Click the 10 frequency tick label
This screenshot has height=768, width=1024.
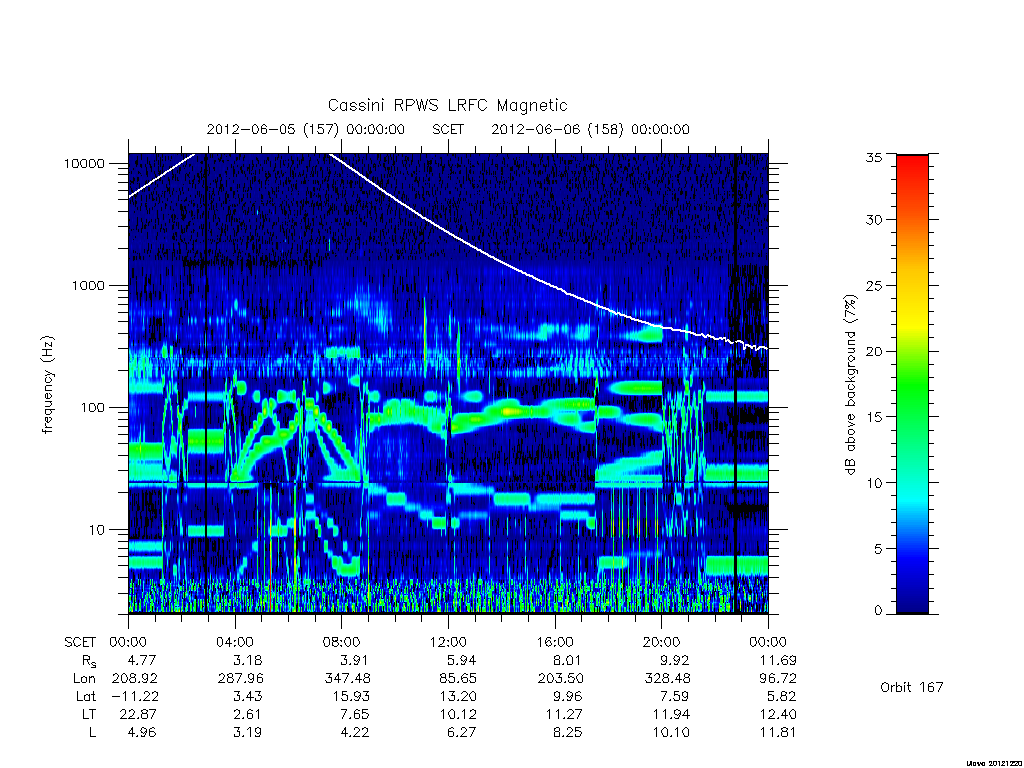(x=97, y=530)
